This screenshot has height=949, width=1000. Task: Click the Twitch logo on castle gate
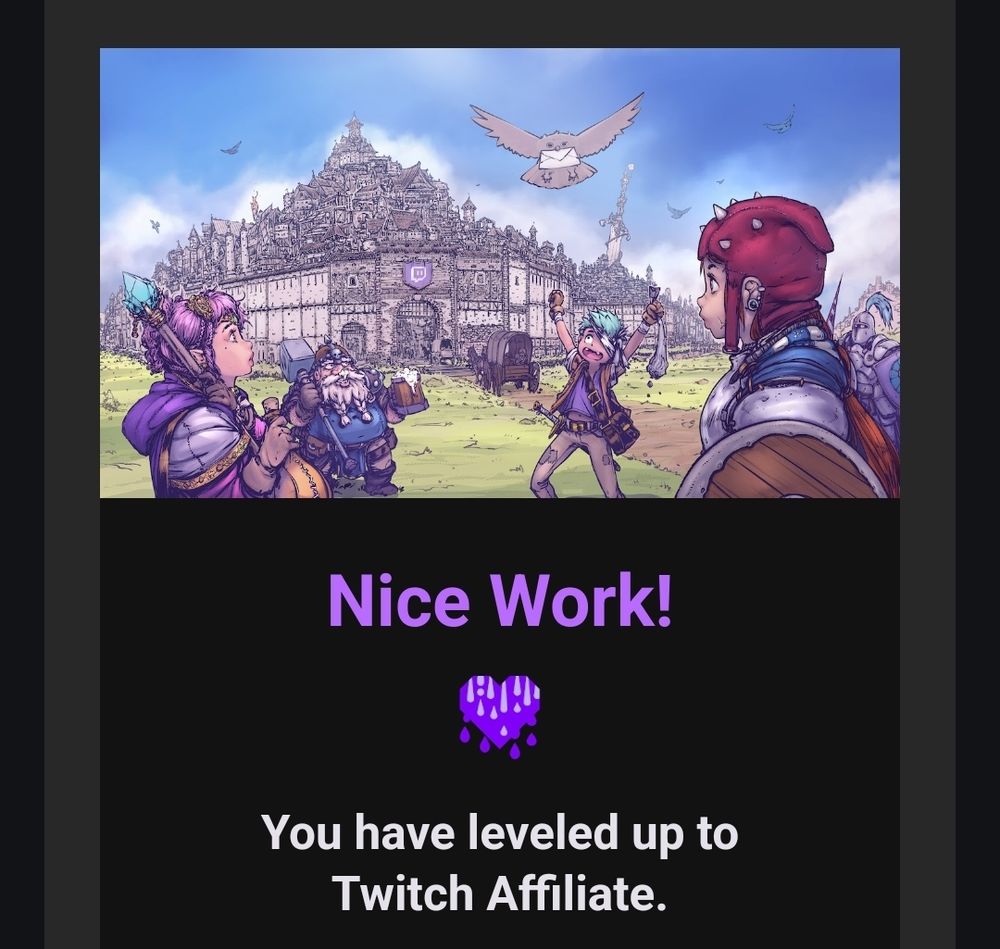tap(418, 274)
